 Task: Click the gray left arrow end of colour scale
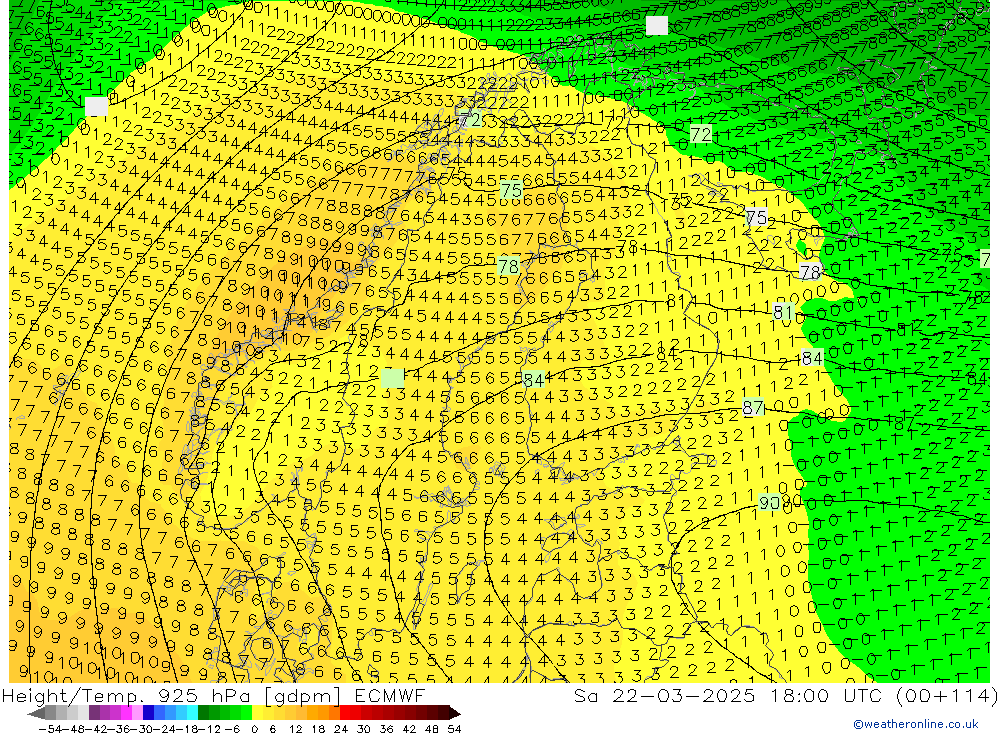coord(36,713)
